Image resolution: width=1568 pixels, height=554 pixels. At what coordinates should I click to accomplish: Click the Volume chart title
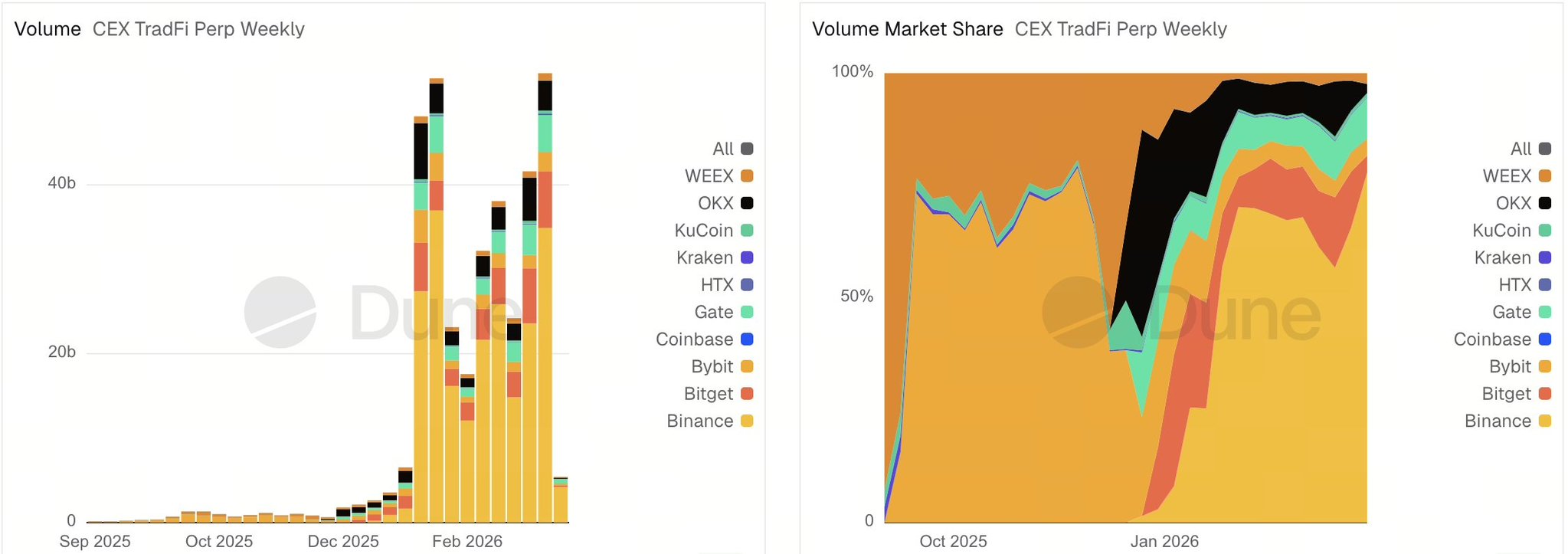[x=47, y=29]
